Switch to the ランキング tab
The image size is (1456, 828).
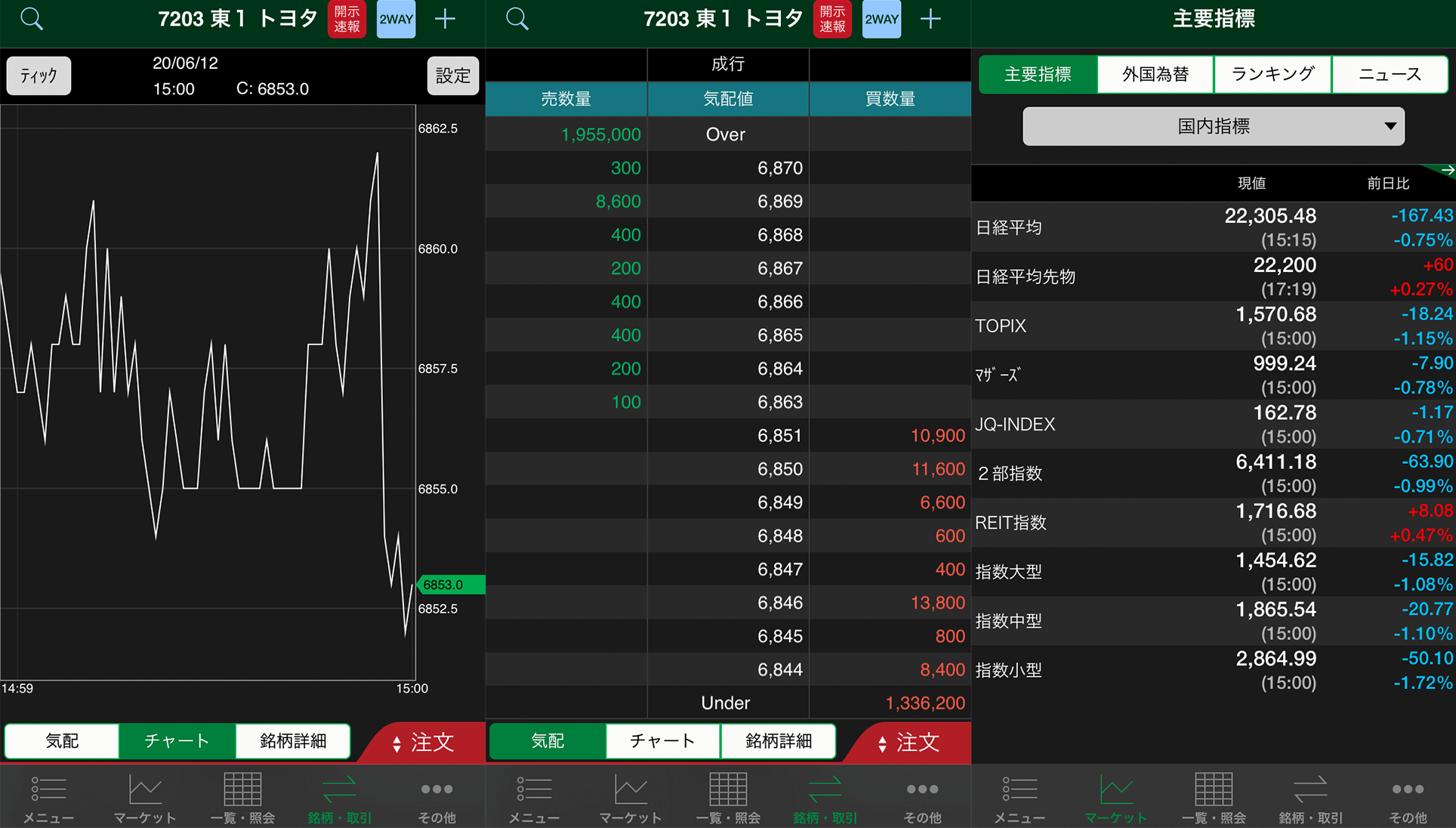click(x=1272, y=74)
